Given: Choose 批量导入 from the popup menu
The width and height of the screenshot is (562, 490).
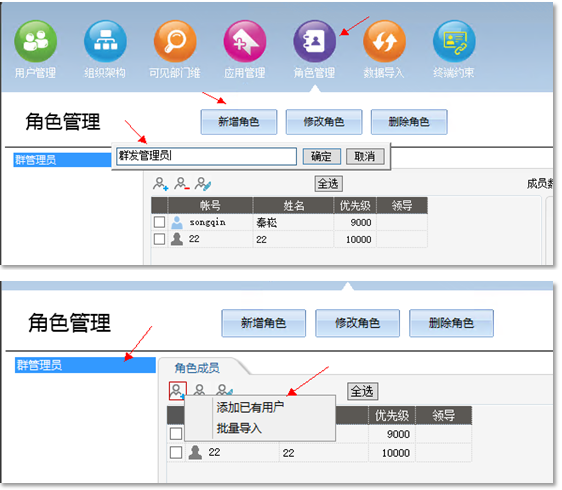Looking at the screenshot, I should coord(239,428).
